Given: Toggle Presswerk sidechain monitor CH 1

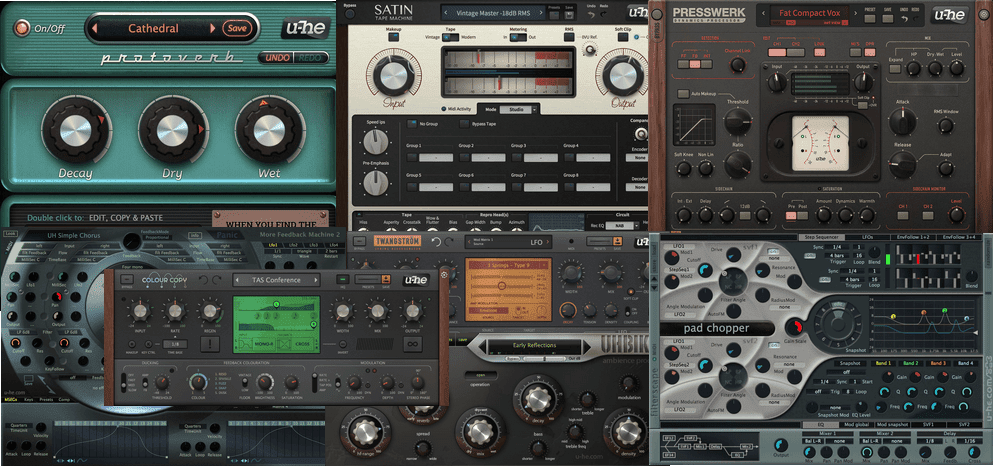Looking at the screenshot, I should pyautogui.click(x=902, y=215).
